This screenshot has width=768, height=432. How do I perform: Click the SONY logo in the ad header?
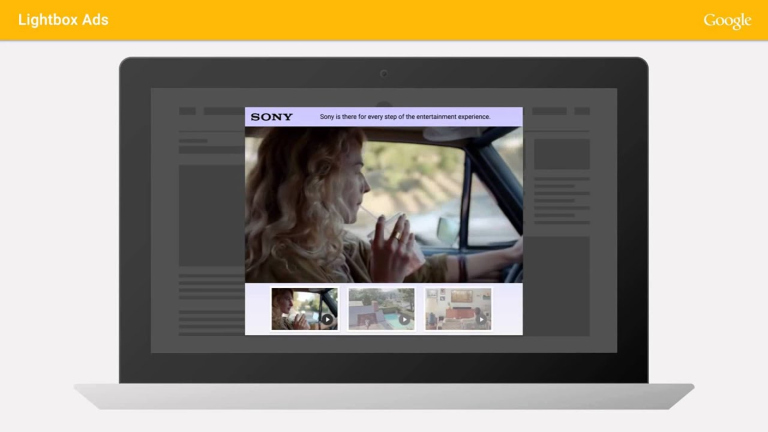pyautogui.click(x=272, y=117)
